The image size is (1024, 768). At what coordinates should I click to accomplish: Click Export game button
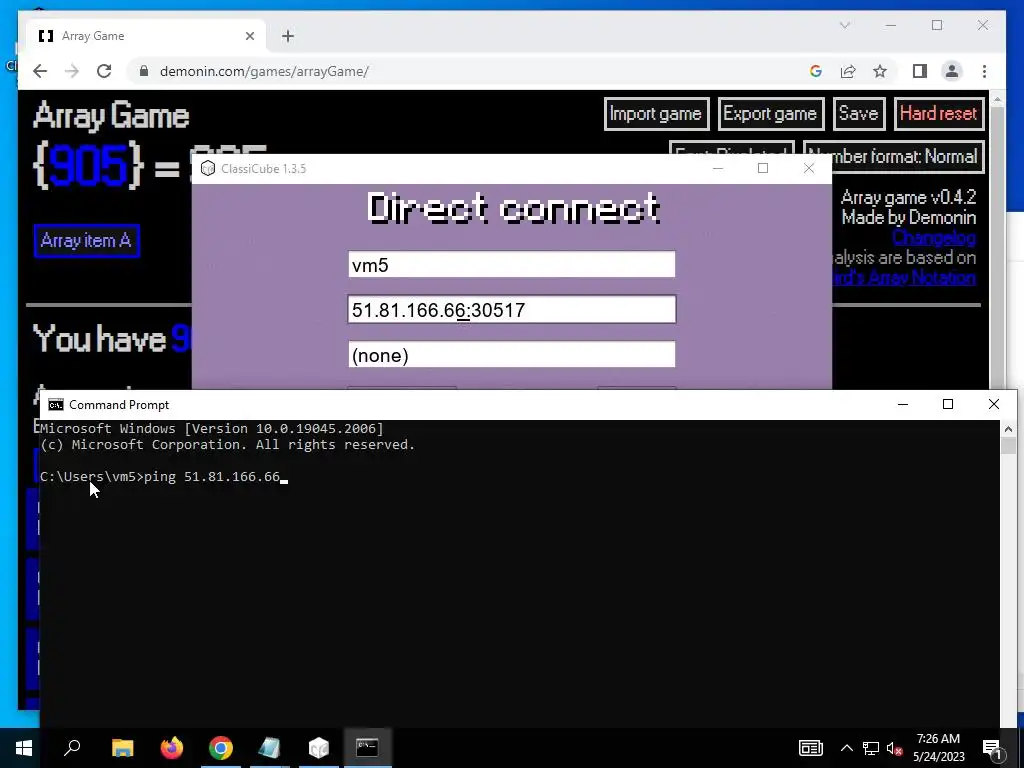771,114
